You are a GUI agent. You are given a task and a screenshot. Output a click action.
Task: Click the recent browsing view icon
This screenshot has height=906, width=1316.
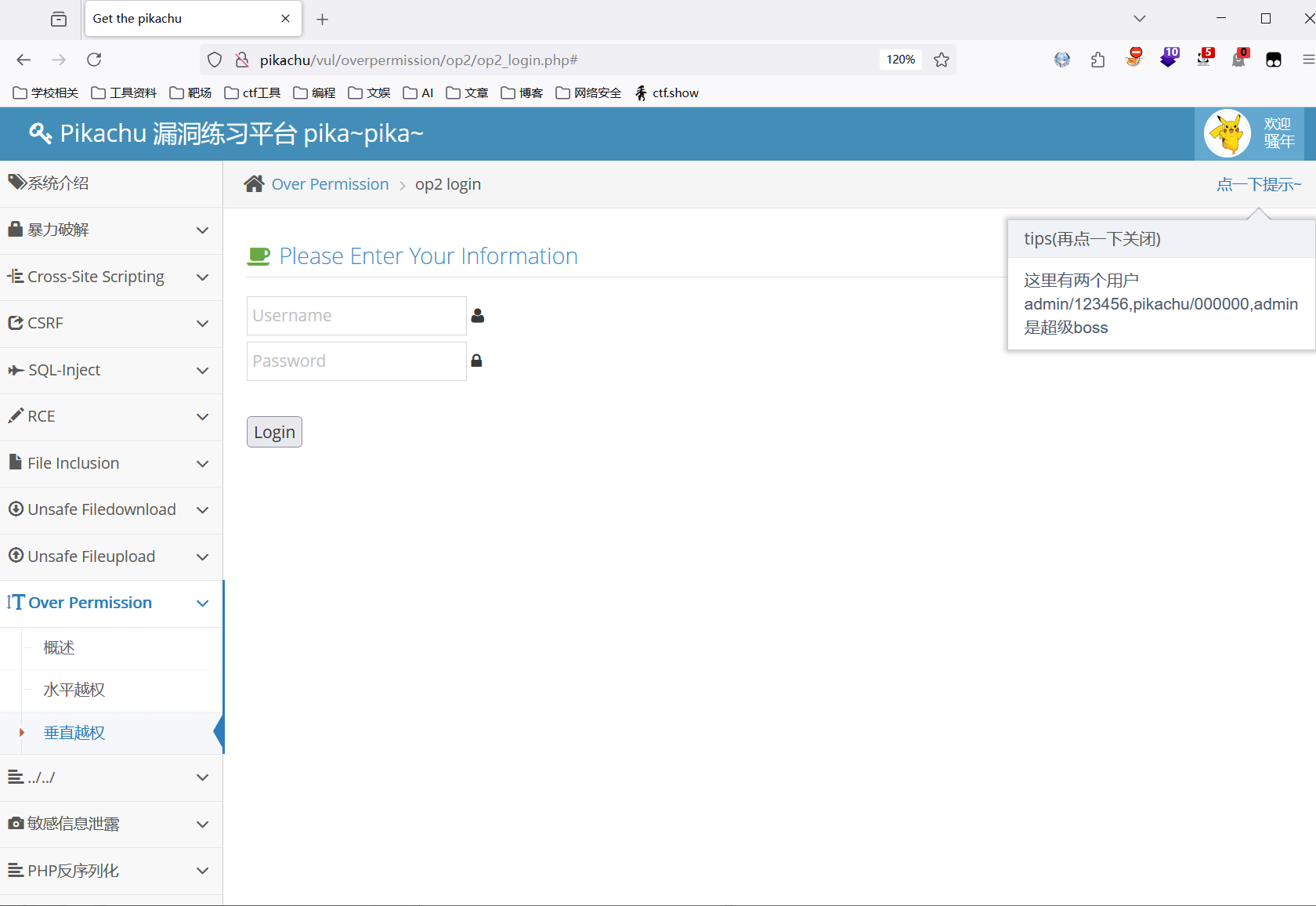[x=59, y=19]
